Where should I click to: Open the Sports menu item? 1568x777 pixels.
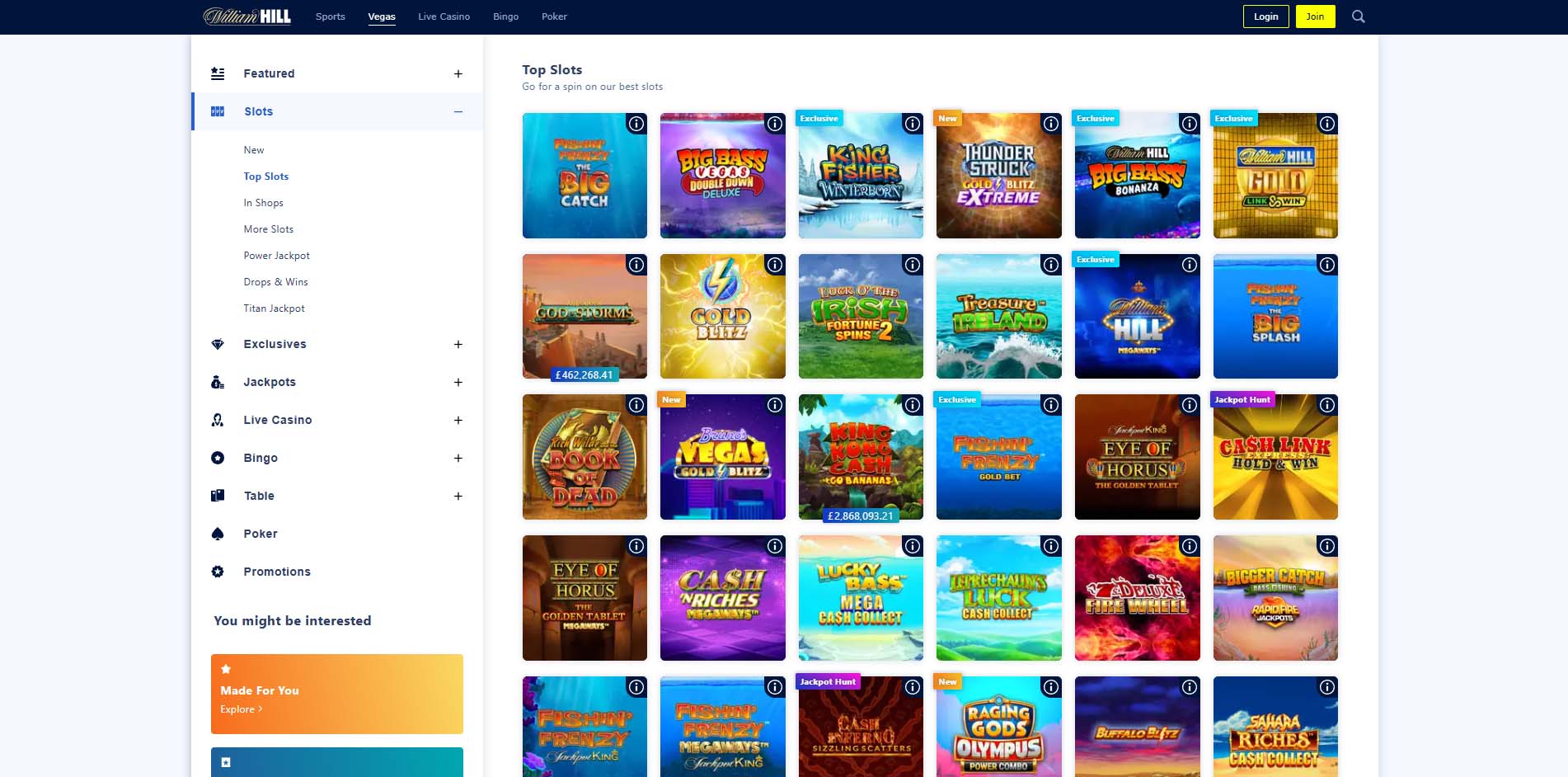click(x=330, y=16)
